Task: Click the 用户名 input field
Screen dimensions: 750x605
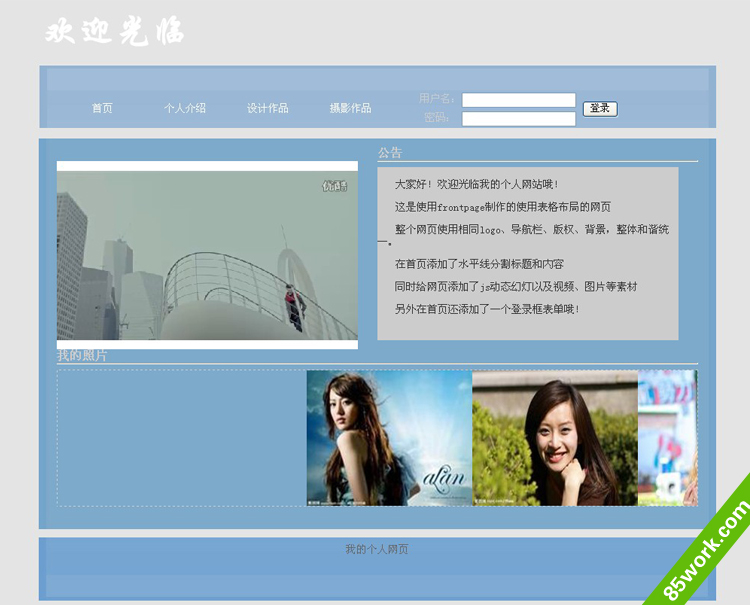Action: 518,100
